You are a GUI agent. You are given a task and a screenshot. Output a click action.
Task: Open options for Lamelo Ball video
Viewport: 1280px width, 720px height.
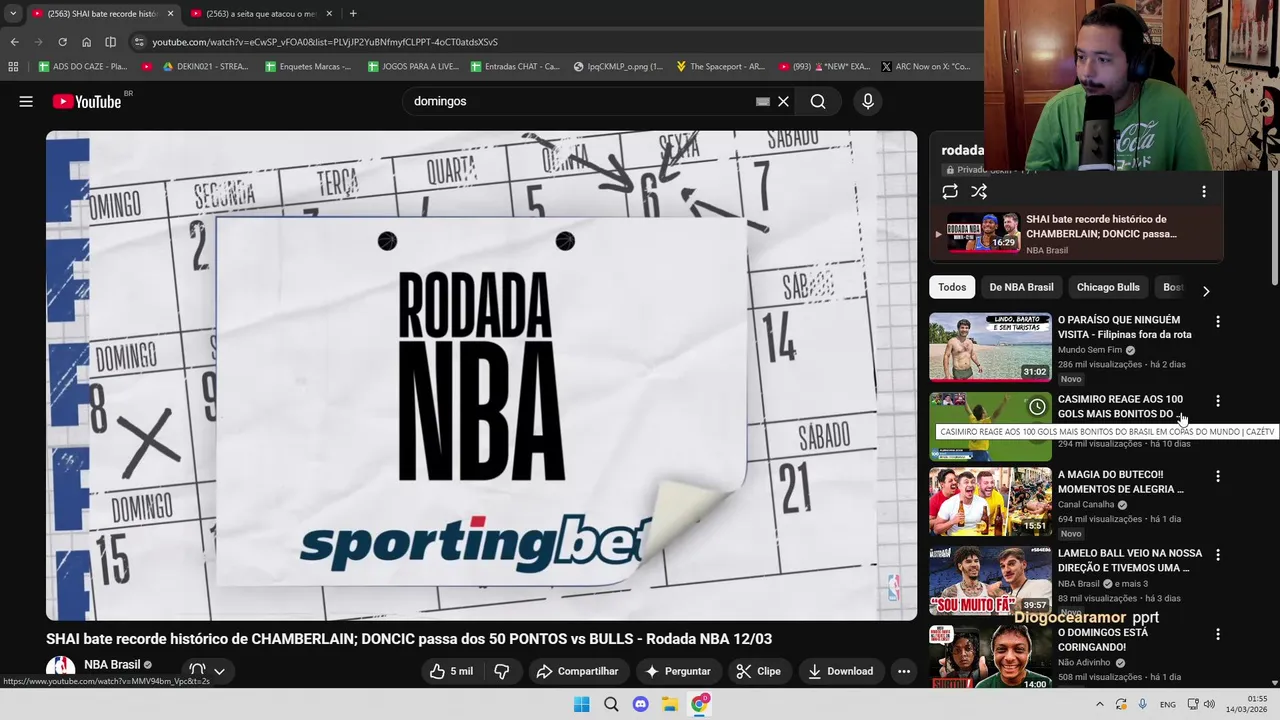pos(1218,555)
